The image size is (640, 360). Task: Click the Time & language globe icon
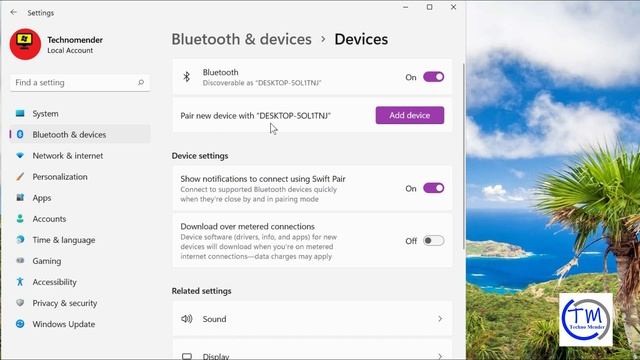pos(20,240)
